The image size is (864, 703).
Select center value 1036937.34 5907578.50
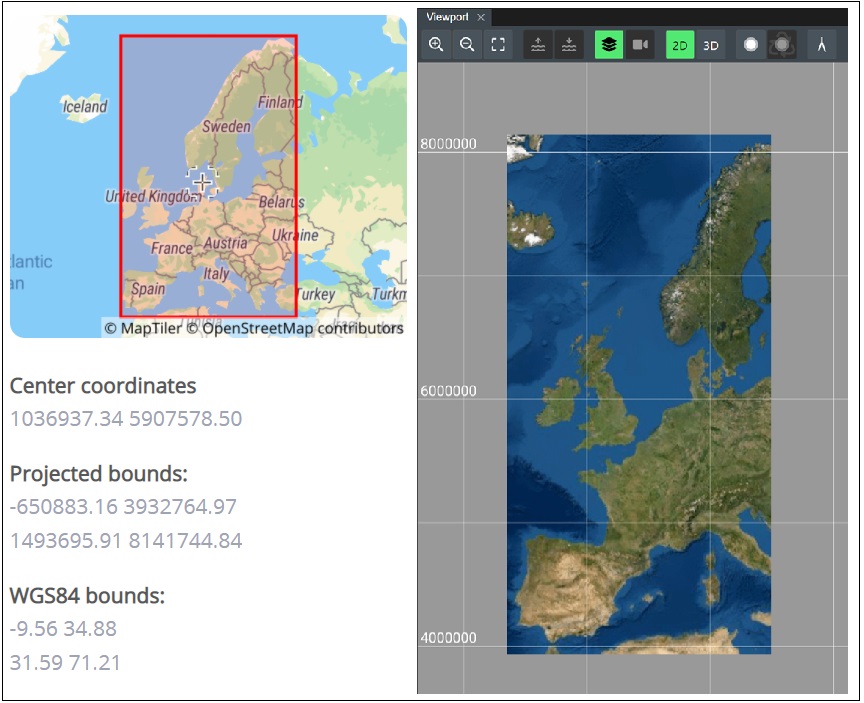[126, 419]
